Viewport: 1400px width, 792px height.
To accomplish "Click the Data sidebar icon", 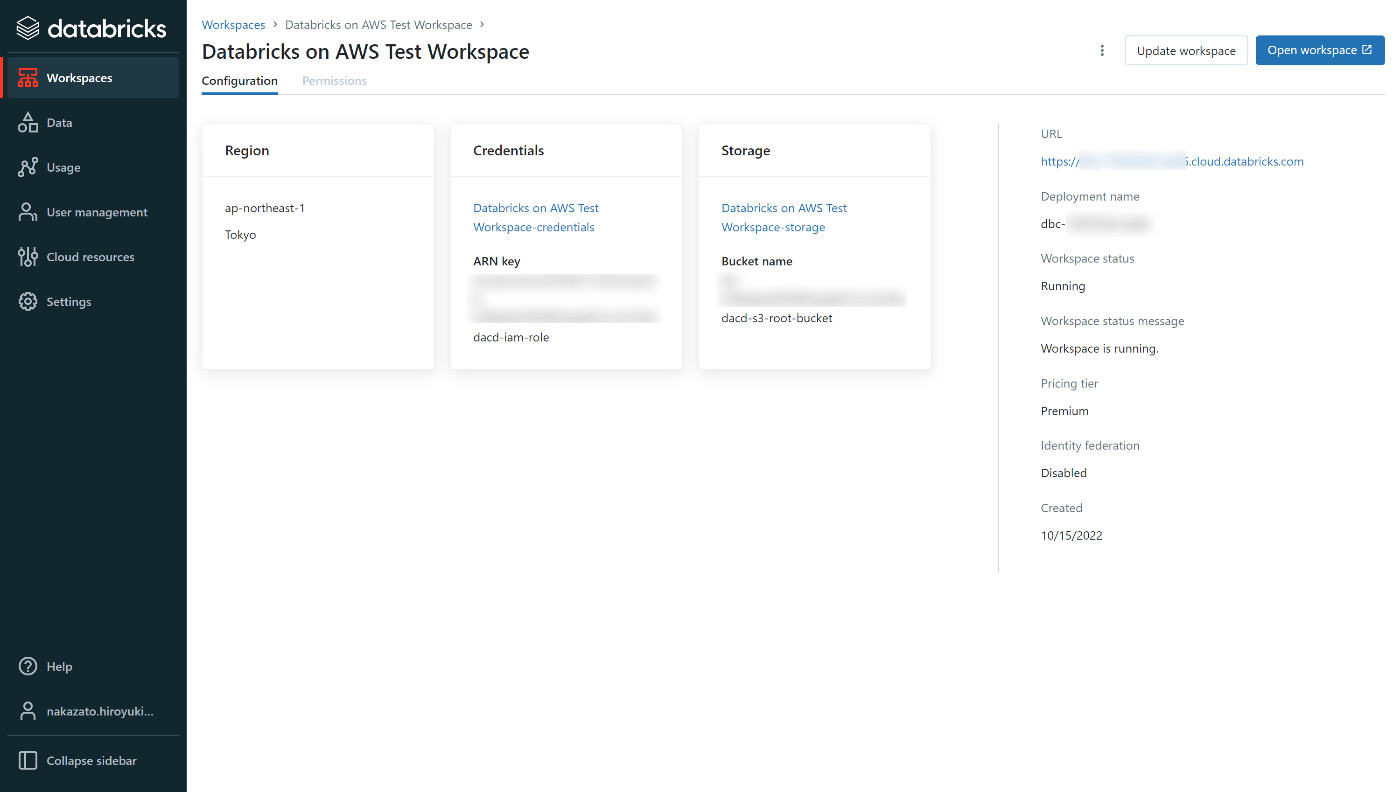I will point(28,123).
